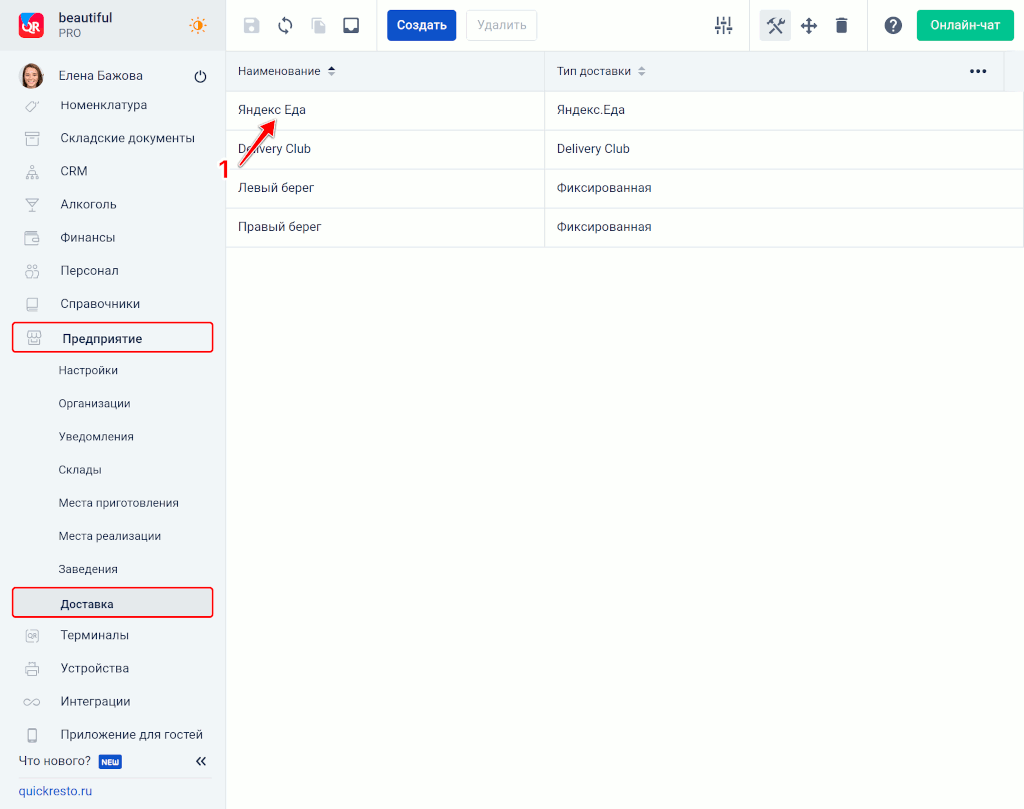This screenshot has width=1024, height=809.
Task: Select Настройки submenu item
Action: [88, 370]
